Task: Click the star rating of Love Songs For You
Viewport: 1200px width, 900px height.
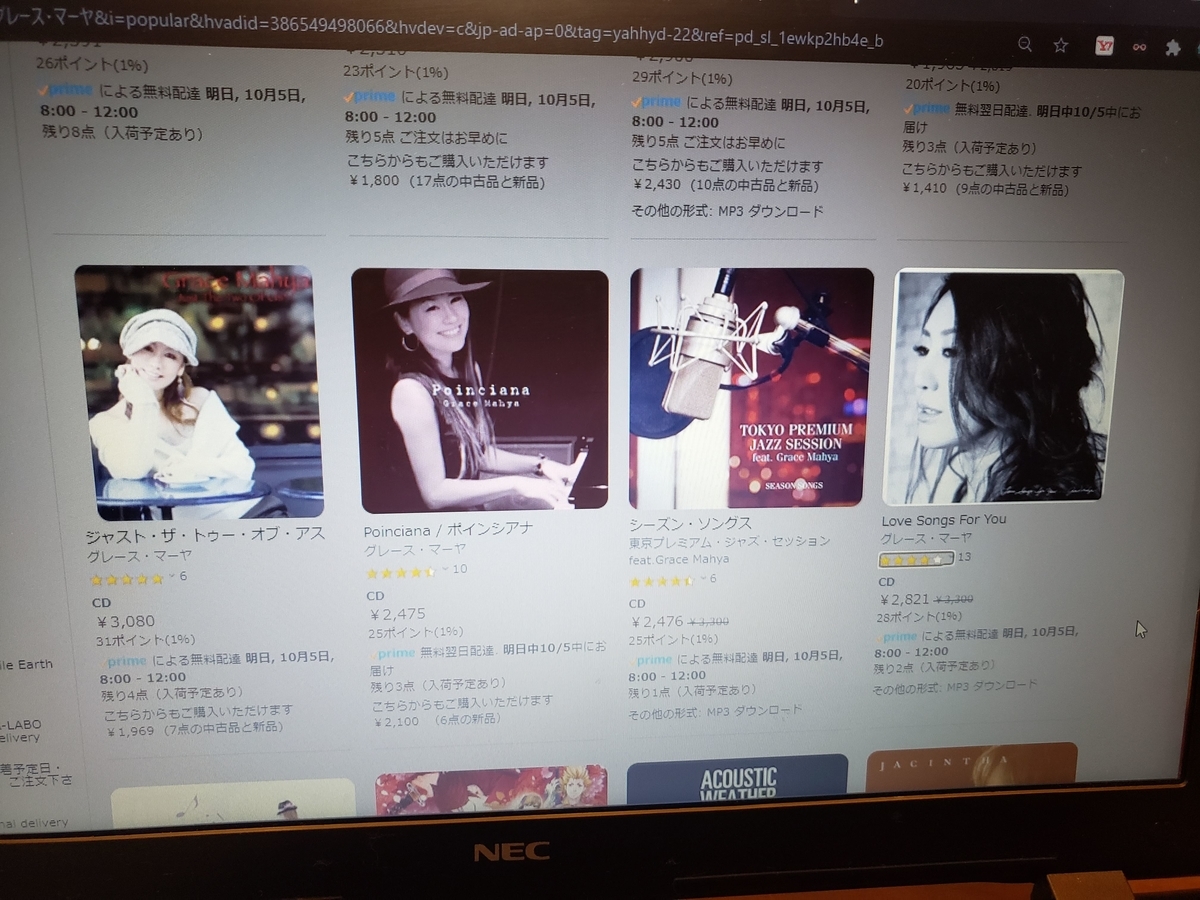Action: coord(914,560)
